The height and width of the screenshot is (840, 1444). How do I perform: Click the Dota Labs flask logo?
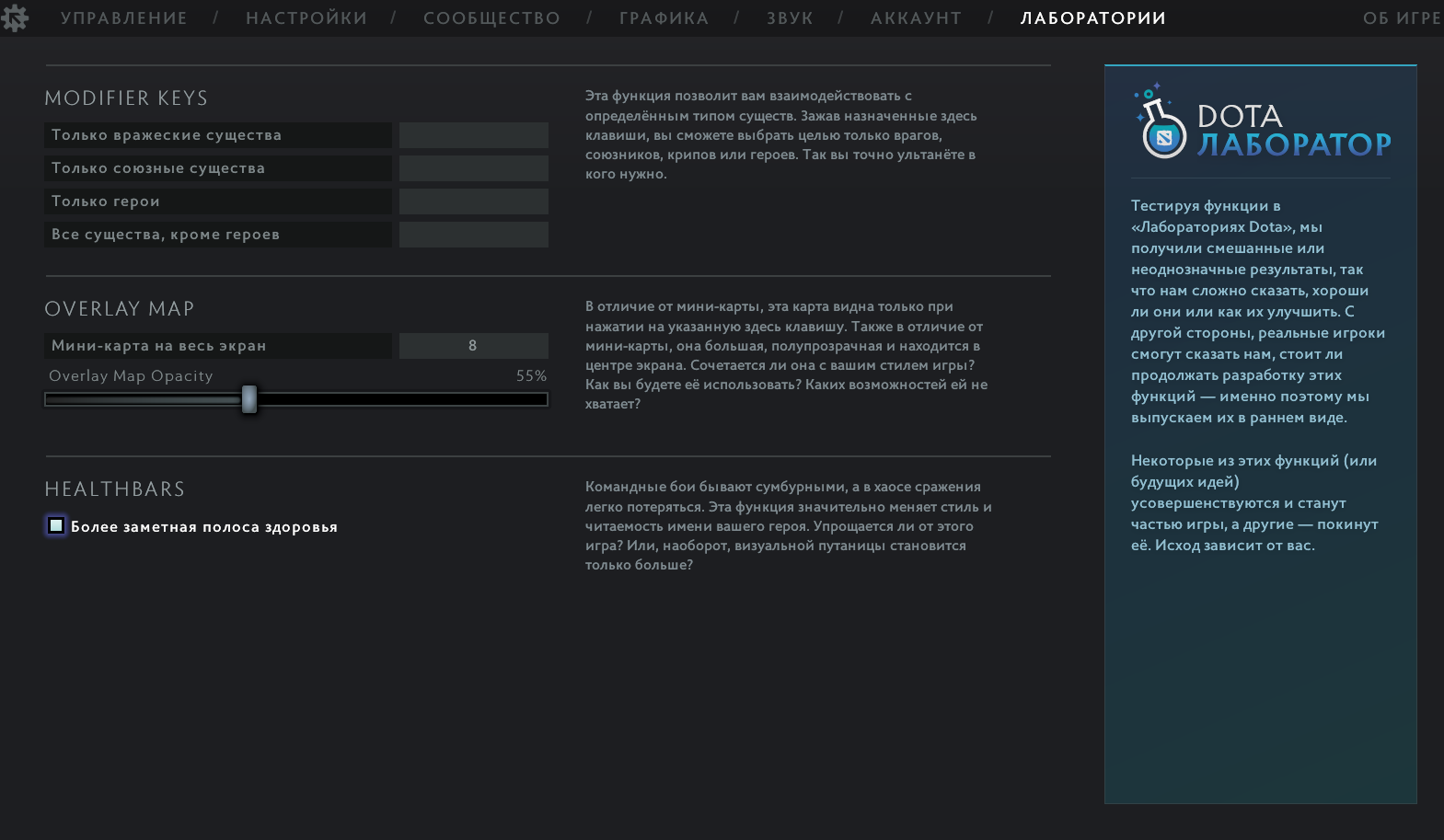pyautogui.click(x=1161, y=122)
